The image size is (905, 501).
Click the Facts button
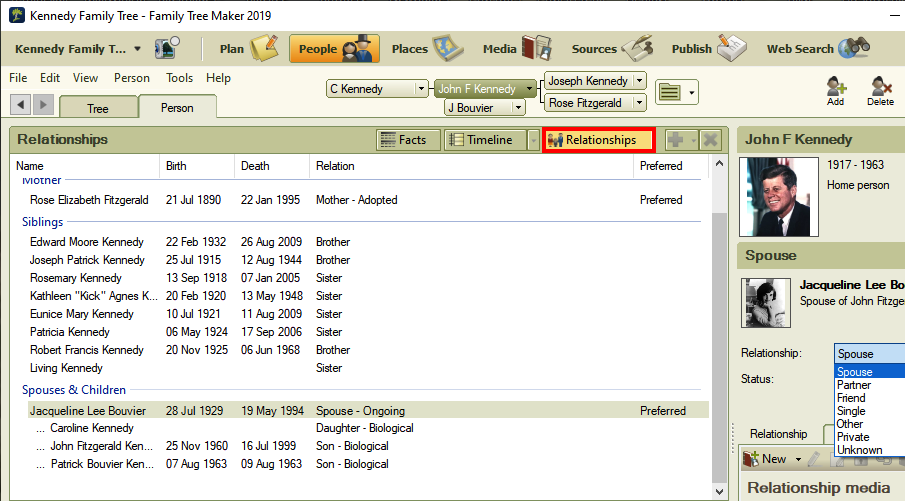tap(408, 140)
